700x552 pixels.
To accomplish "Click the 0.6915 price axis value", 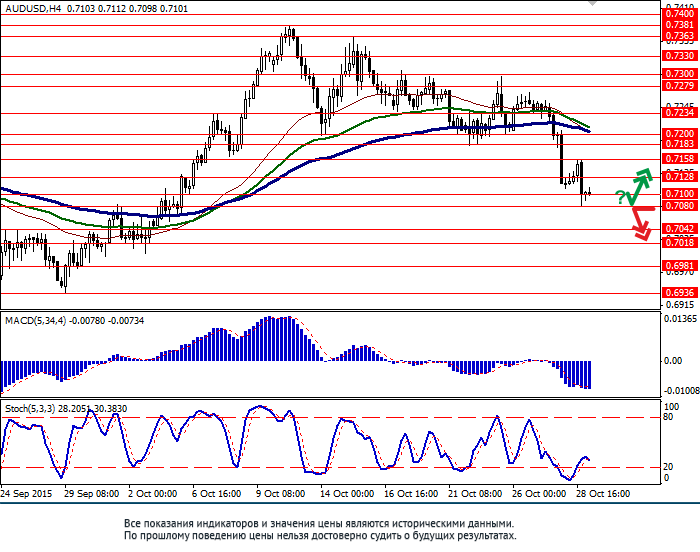I will pos(680,305).
